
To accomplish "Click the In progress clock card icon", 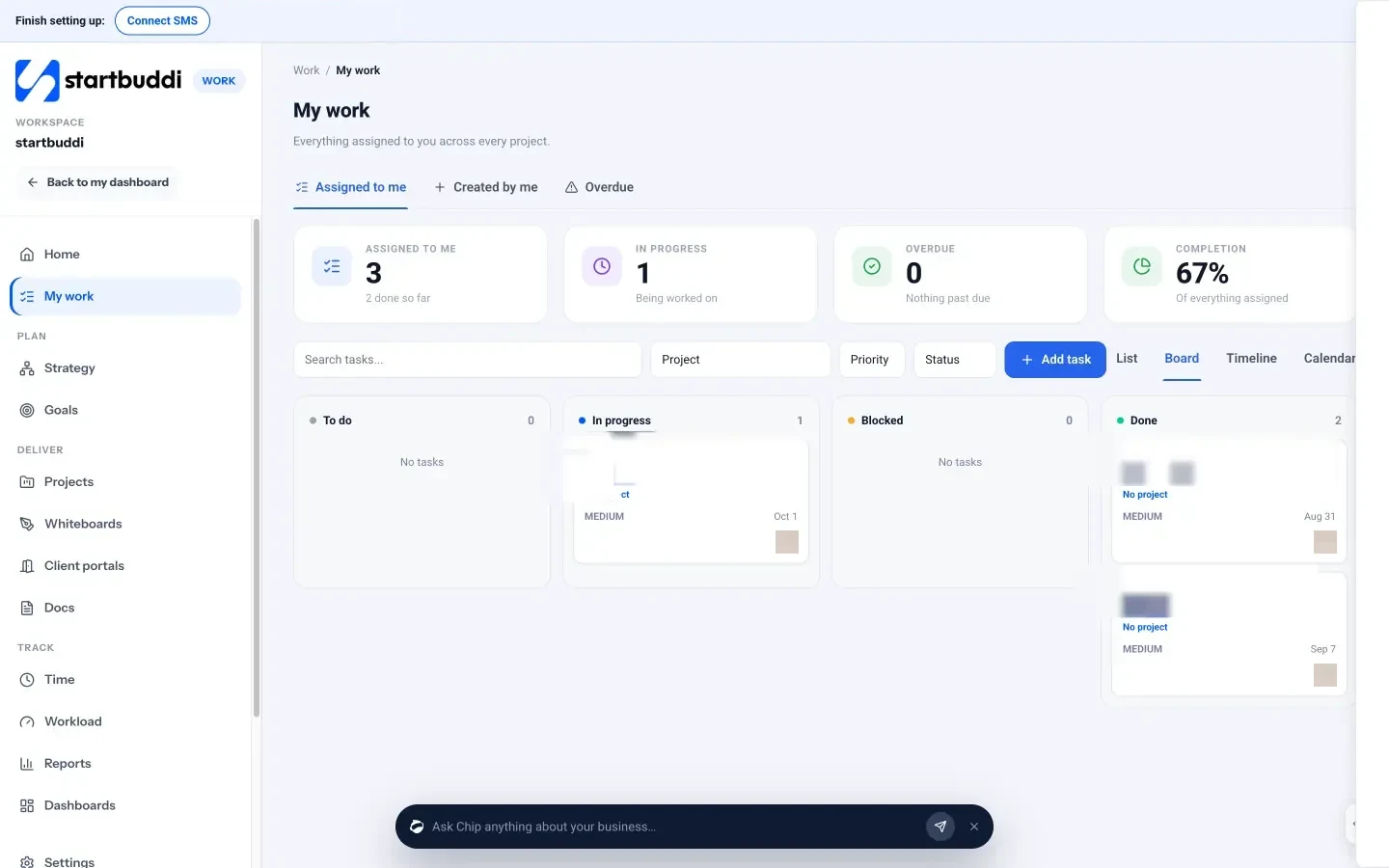I will pos(602,266).
